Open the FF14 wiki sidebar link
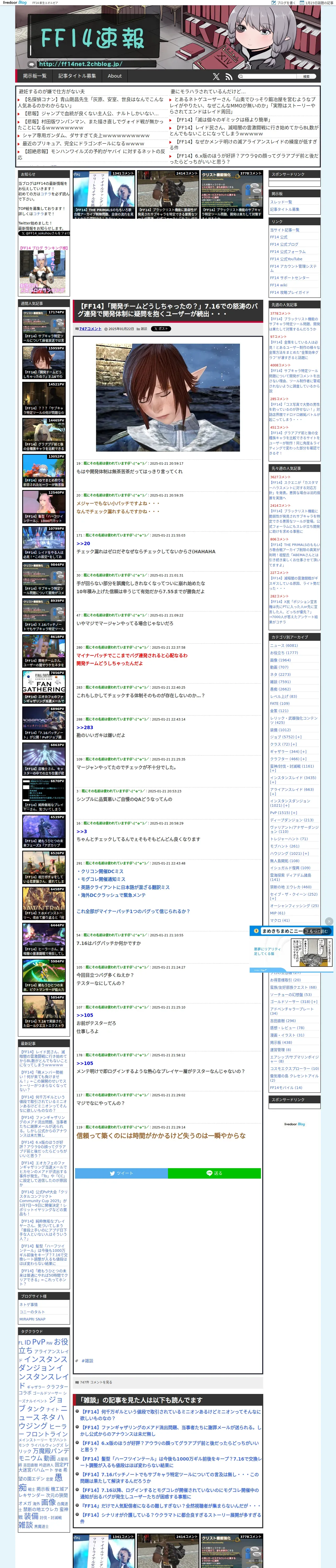The image size is (336, 1568). (x=279, y=285)
